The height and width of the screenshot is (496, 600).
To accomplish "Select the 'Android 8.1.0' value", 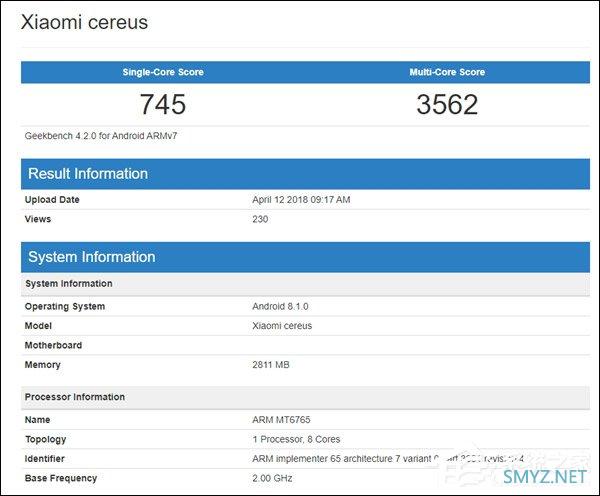I will tap(280, 307).
